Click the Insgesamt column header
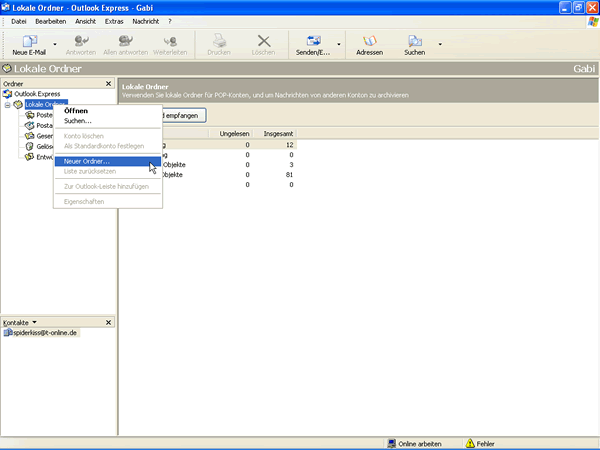This screenshot has height=450, width=600. click(277, 133)
